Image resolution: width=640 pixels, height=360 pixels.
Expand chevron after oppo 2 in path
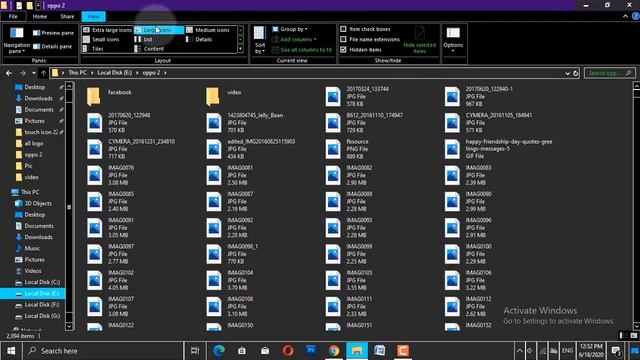point(165,73)
